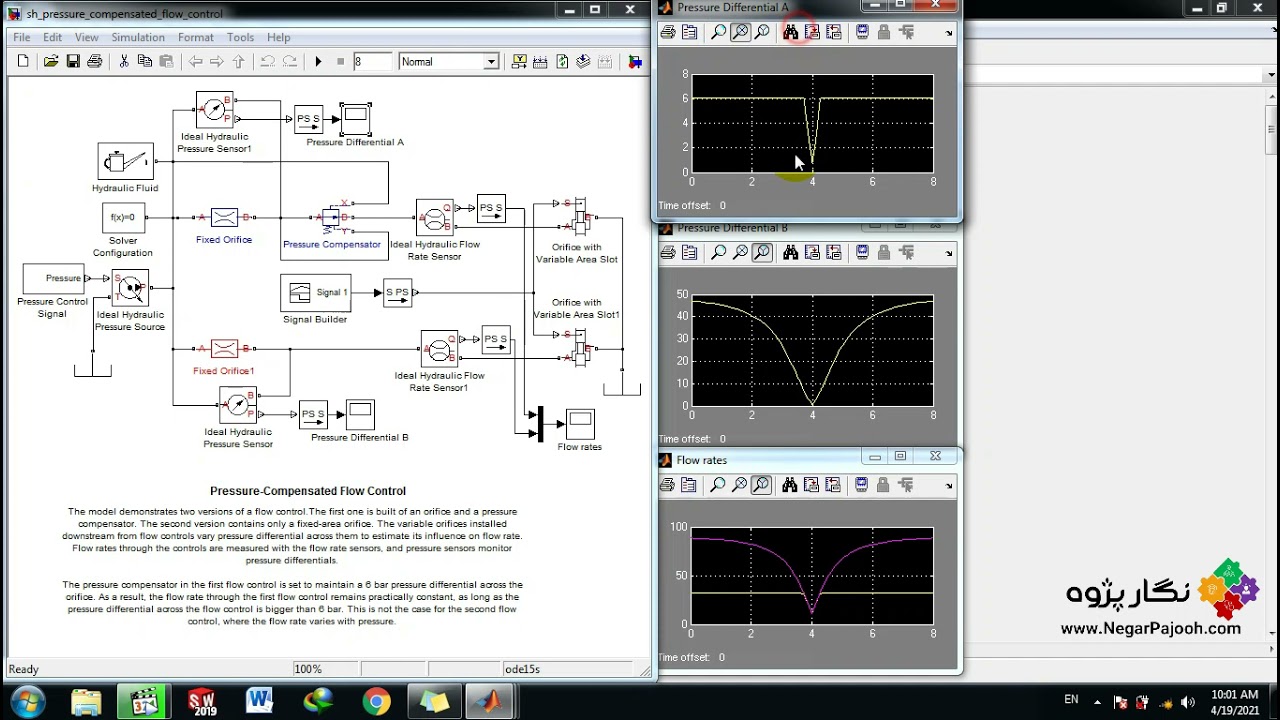
Task: Stop the simulation
Action: click(x=340, y=62)
